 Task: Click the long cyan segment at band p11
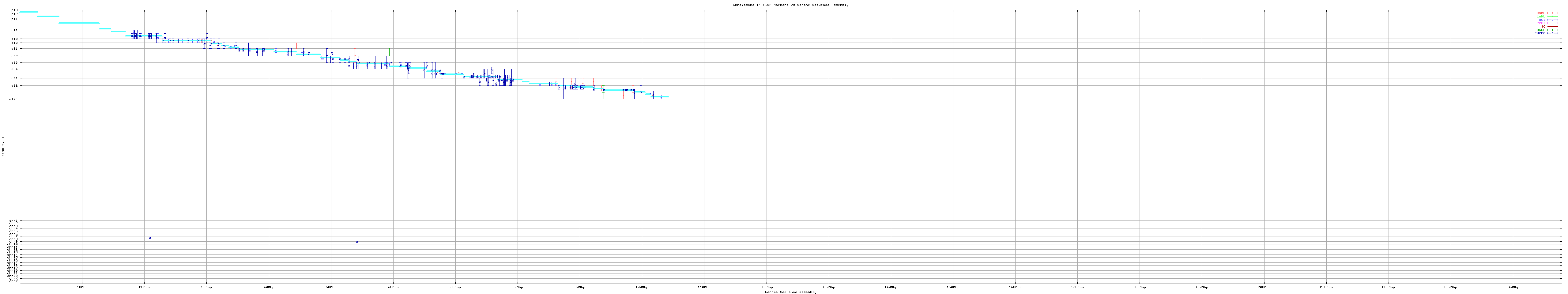click(79, 23)
